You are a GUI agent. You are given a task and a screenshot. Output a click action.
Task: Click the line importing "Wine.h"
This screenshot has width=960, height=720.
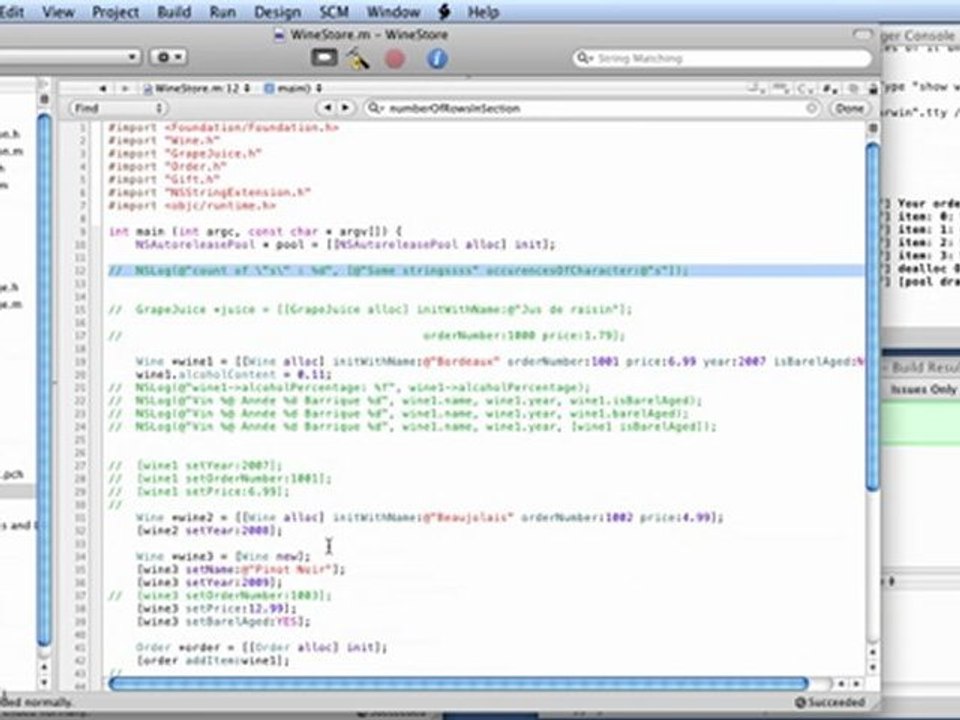[163, 140]
